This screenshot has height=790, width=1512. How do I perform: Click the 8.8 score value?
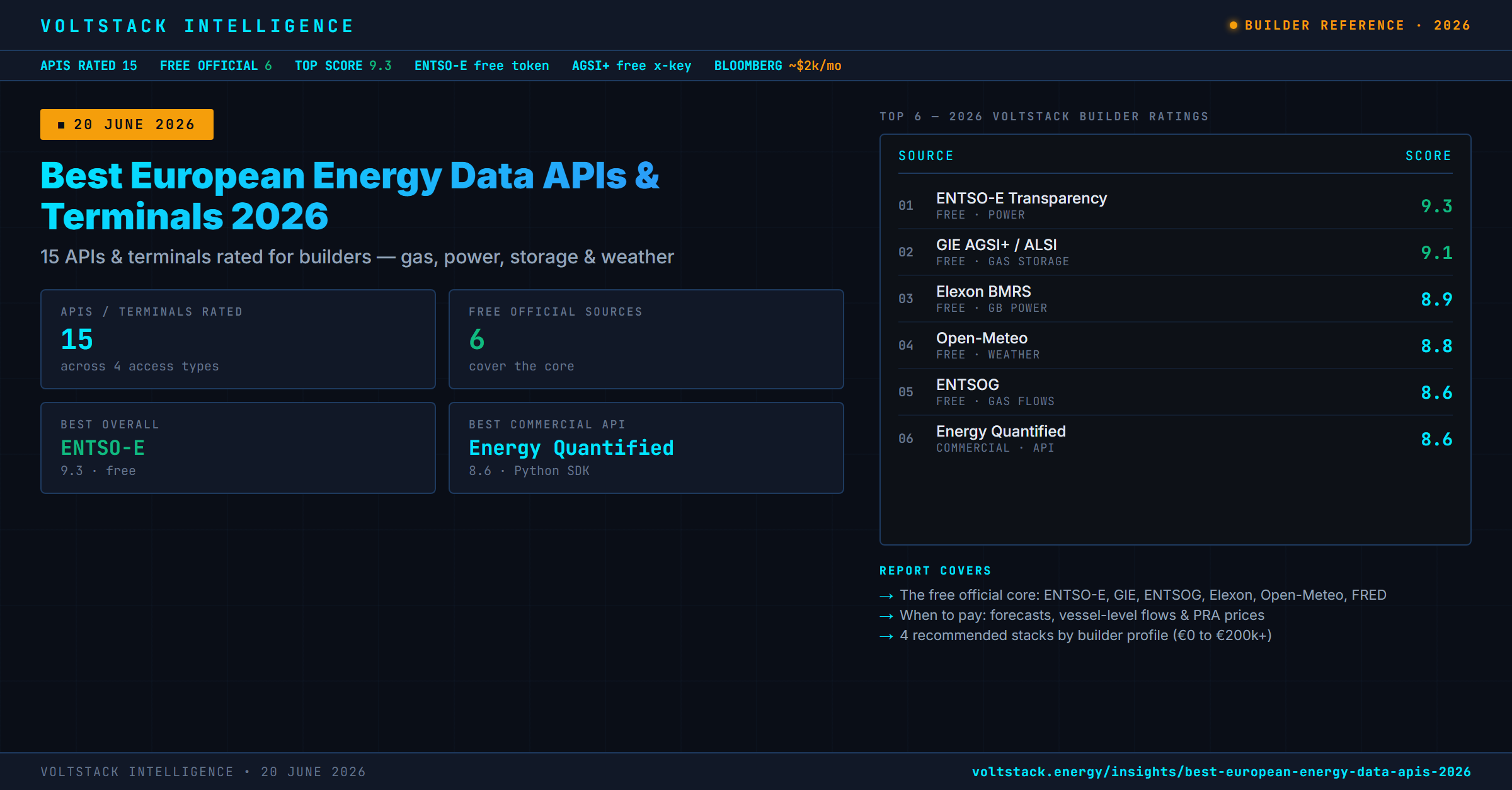(1436, 346)
